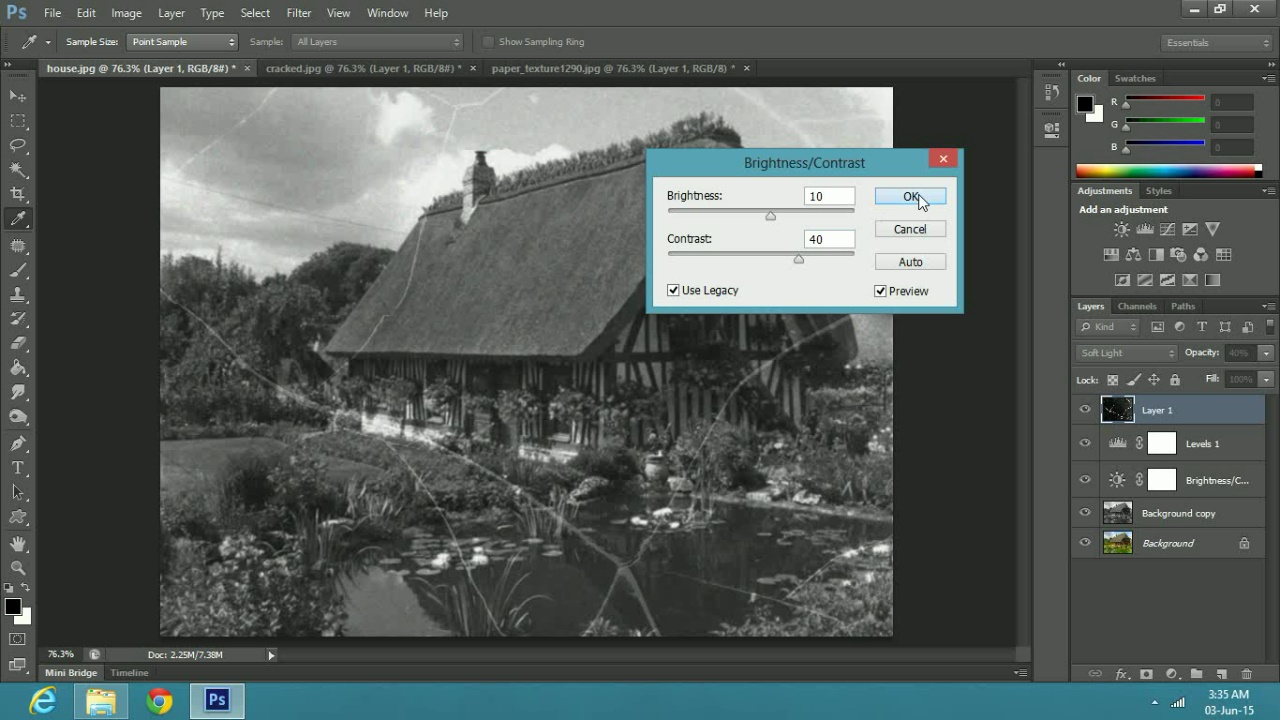Select the Eyedropper tool in the toolbar
This screenshot has height=720, width=1280.
coord(18,220)
